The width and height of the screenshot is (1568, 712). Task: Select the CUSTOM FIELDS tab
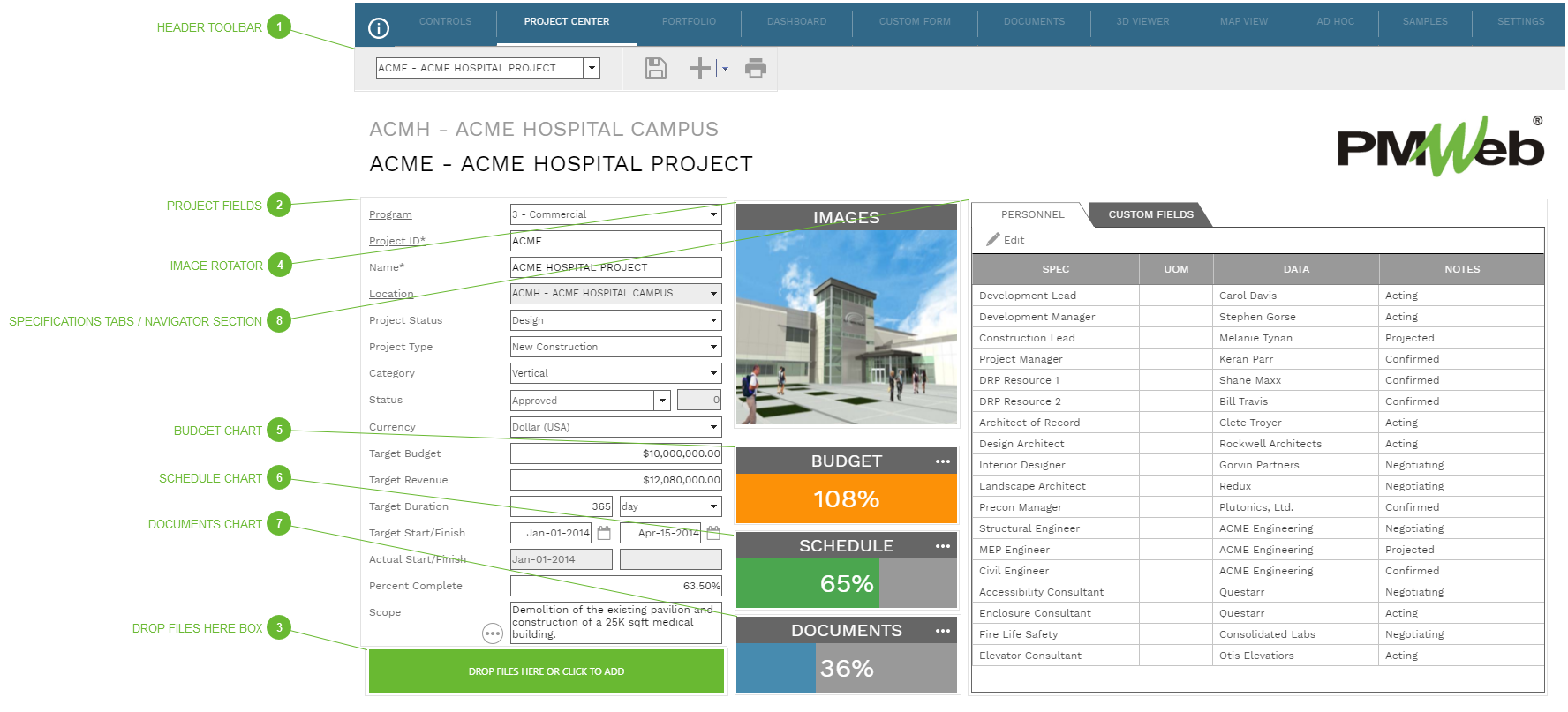tap(1150, 214)
